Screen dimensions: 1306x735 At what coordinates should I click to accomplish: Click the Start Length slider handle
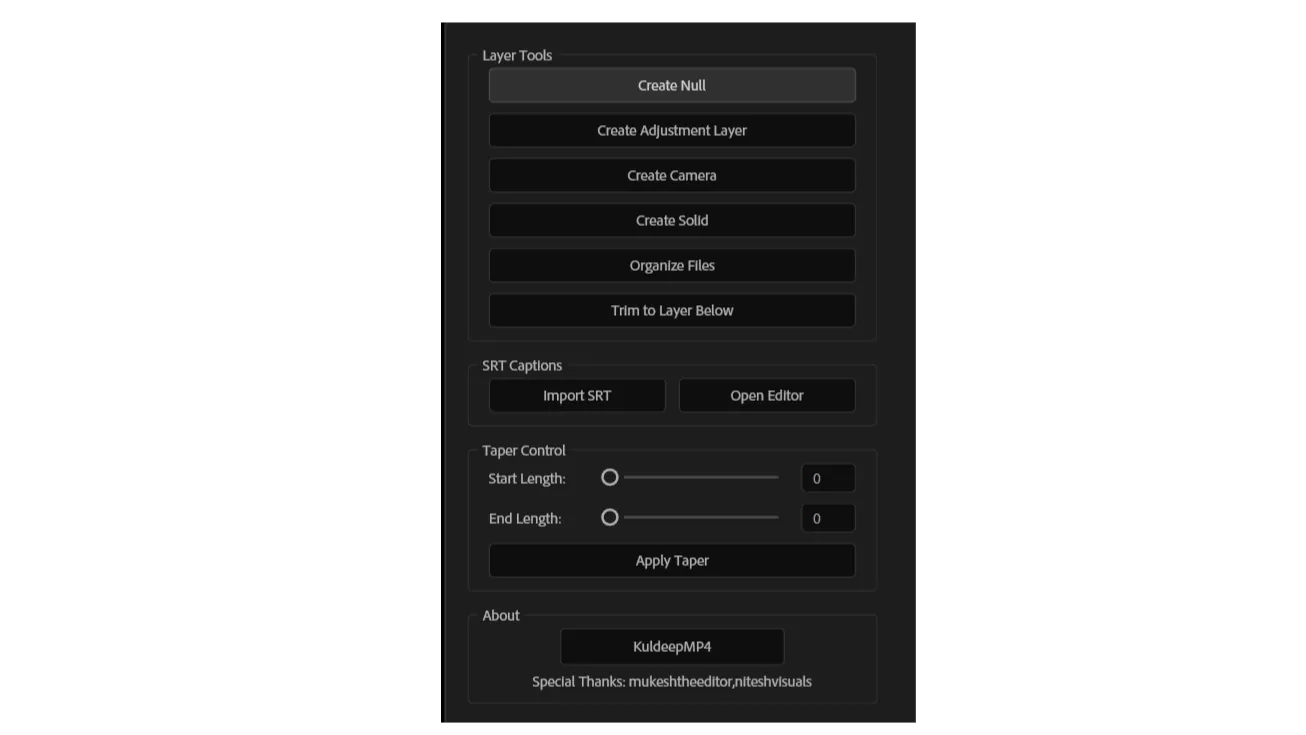coord(609,478)
